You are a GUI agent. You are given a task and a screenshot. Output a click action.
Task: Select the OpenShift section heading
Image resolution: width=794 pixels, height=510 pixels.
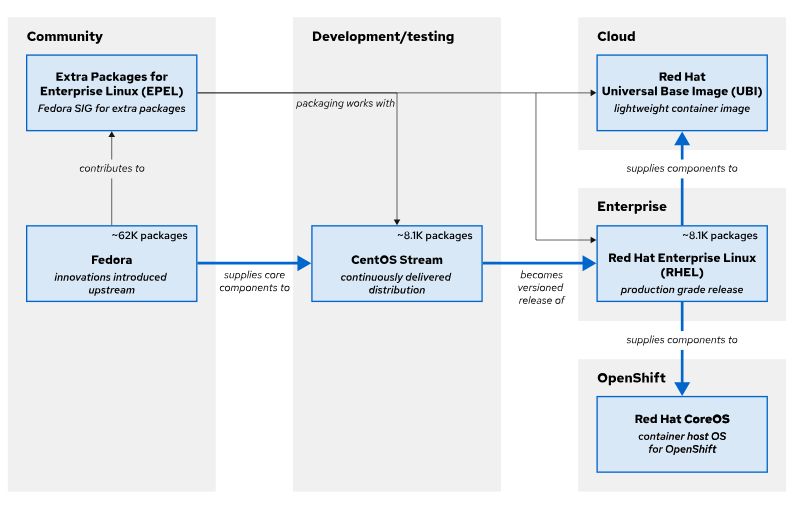tap(632, 379)
